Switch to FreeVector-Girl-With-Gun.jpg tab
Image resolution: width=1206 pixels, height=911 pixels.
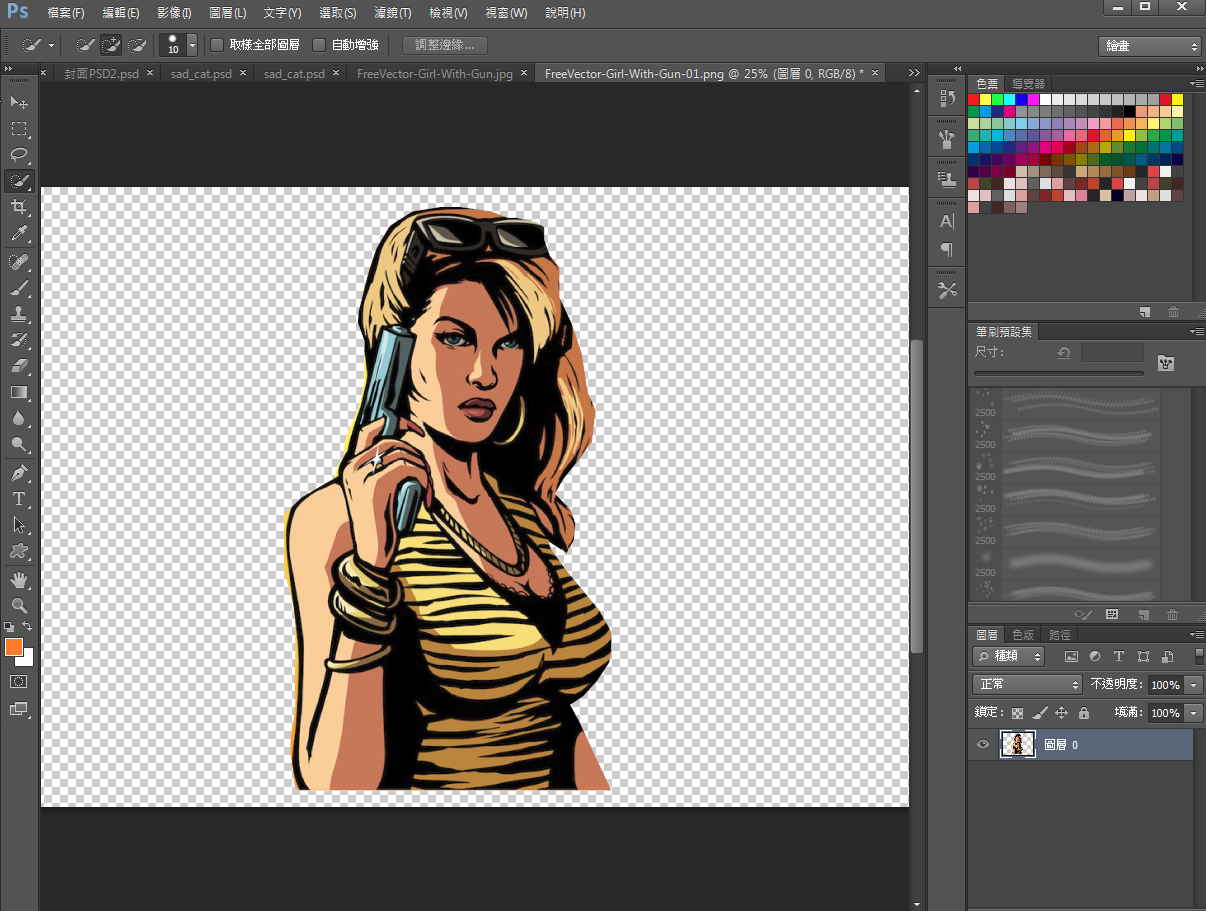[x=435, y=73]
